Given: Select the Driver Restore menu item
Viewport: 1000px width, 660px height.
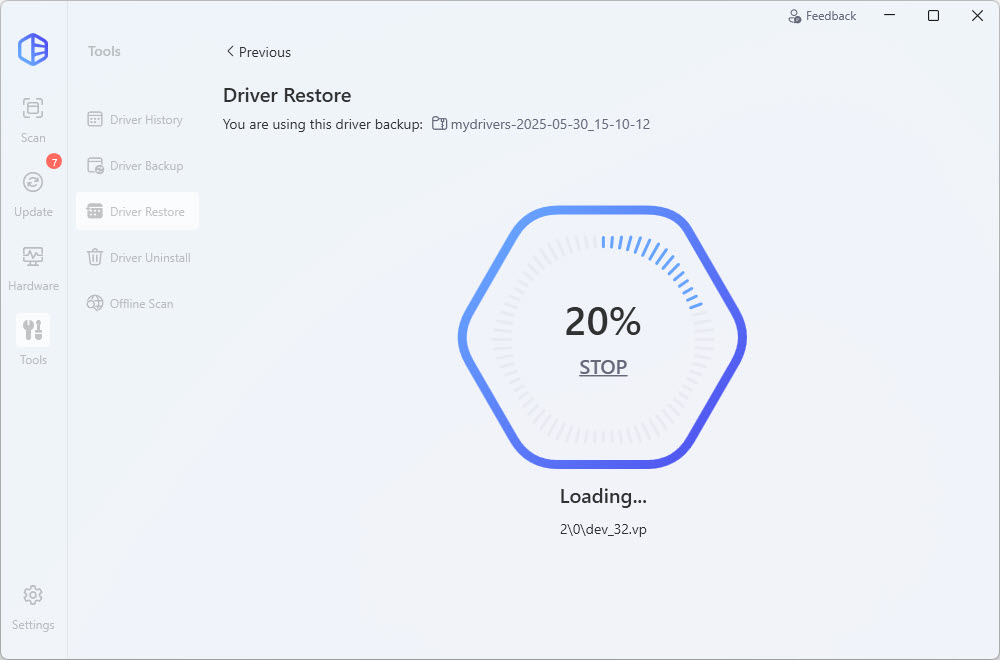Looking at the screenshot, I should click(147, 212).
